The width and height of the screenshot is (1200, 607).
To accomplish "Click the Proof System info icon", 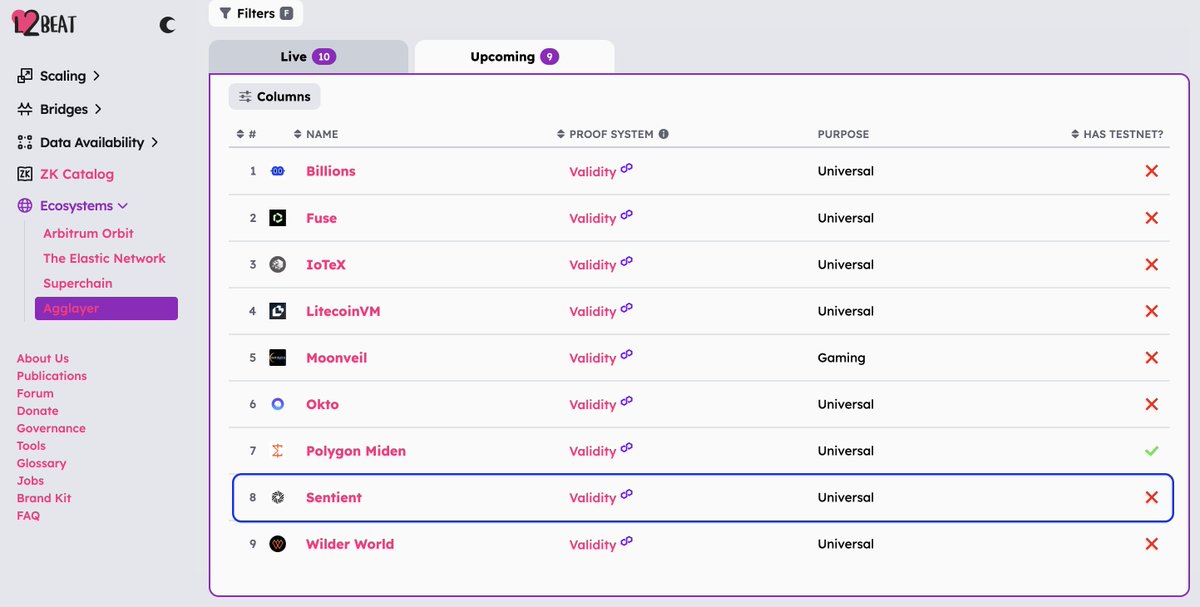I will pyautogui.click(x=663, y=134).
